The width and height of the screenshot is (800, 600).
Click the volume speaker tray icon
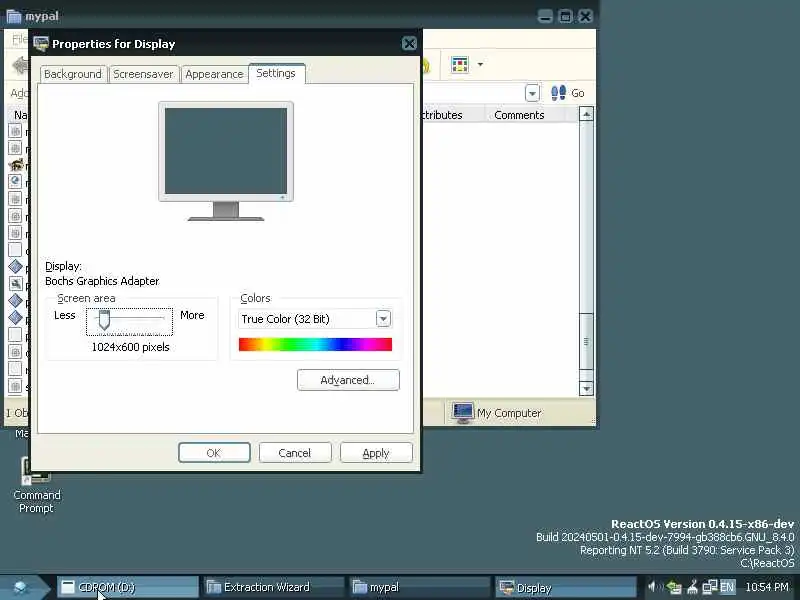click(654, 587)
